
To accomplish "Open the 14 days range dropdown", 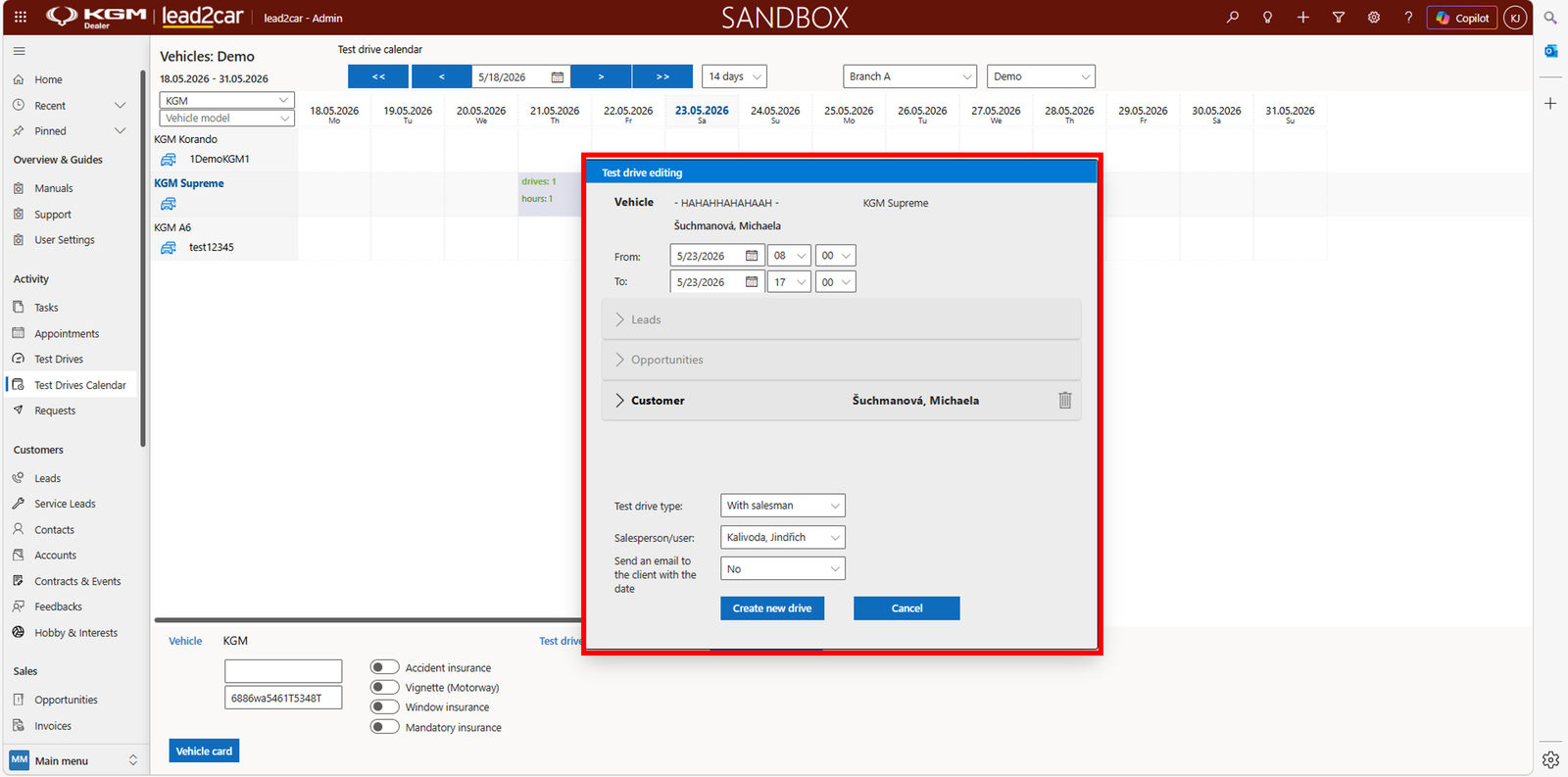I will tap(735, 76).
